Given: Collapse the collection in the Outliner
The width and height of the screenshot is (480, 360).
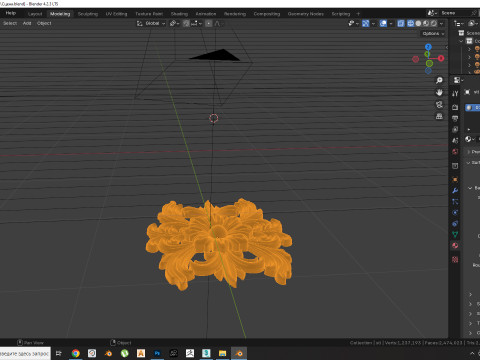Looking at the screenshot, I should click(x=461, y=41).
